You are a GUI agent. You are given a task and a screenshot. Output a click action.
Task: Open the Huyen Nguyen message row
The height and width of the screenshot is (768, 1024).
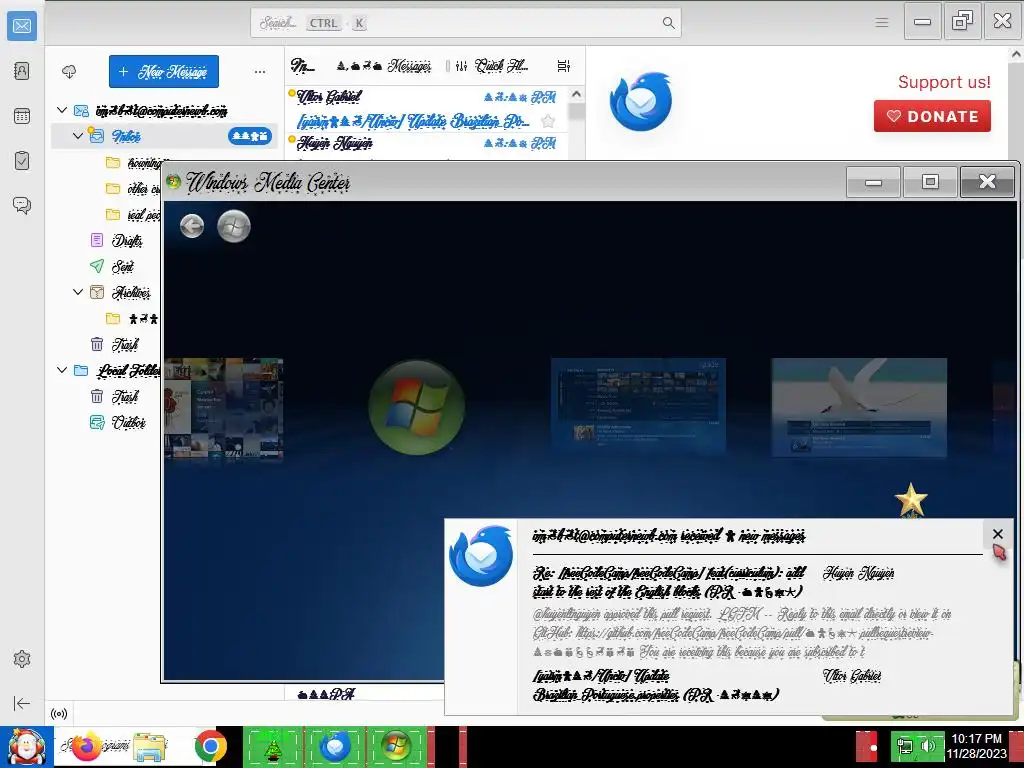(x=426, y=144)
